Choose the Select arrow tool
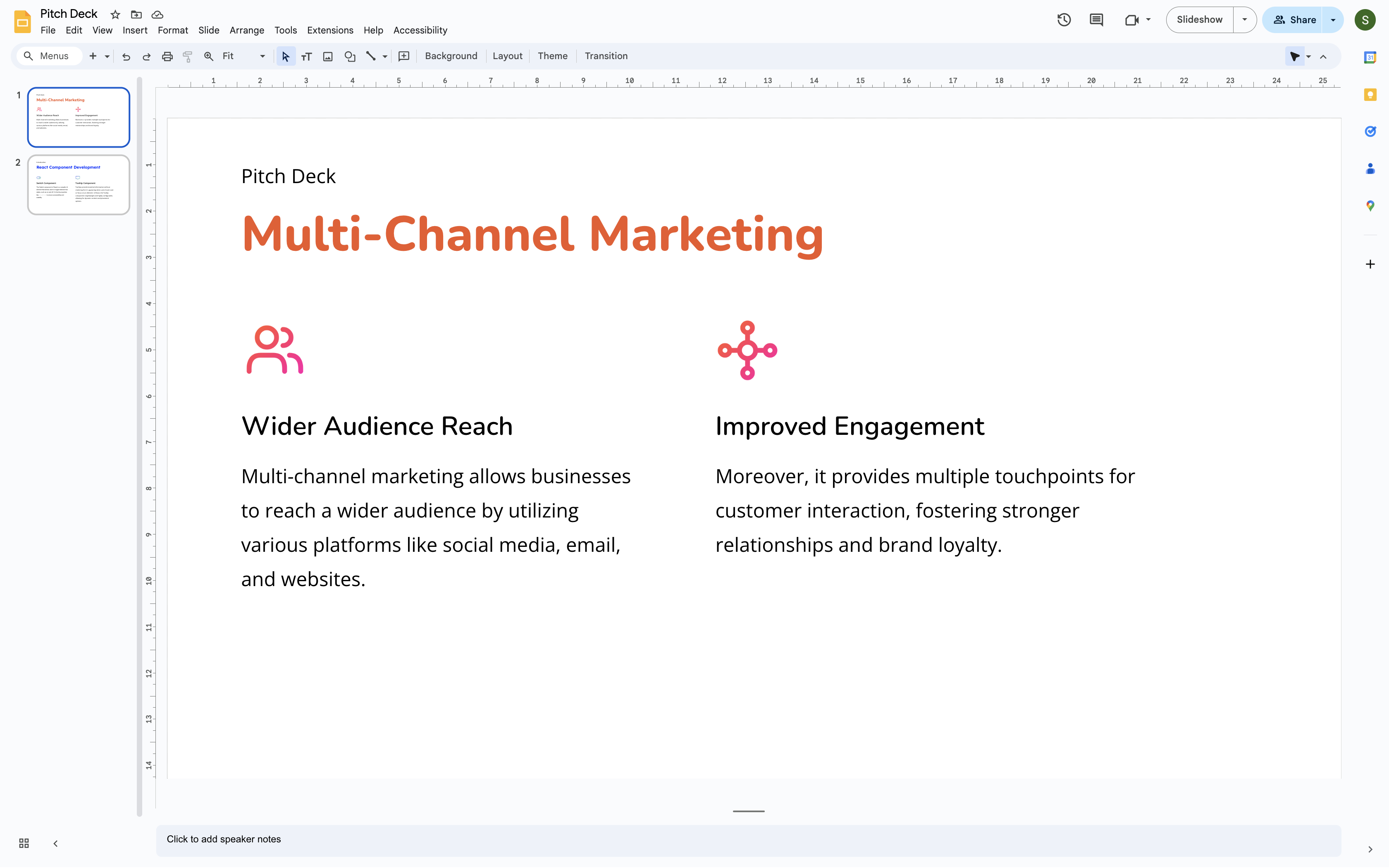Screen dimensions: 1389x868 coord(286,56)
